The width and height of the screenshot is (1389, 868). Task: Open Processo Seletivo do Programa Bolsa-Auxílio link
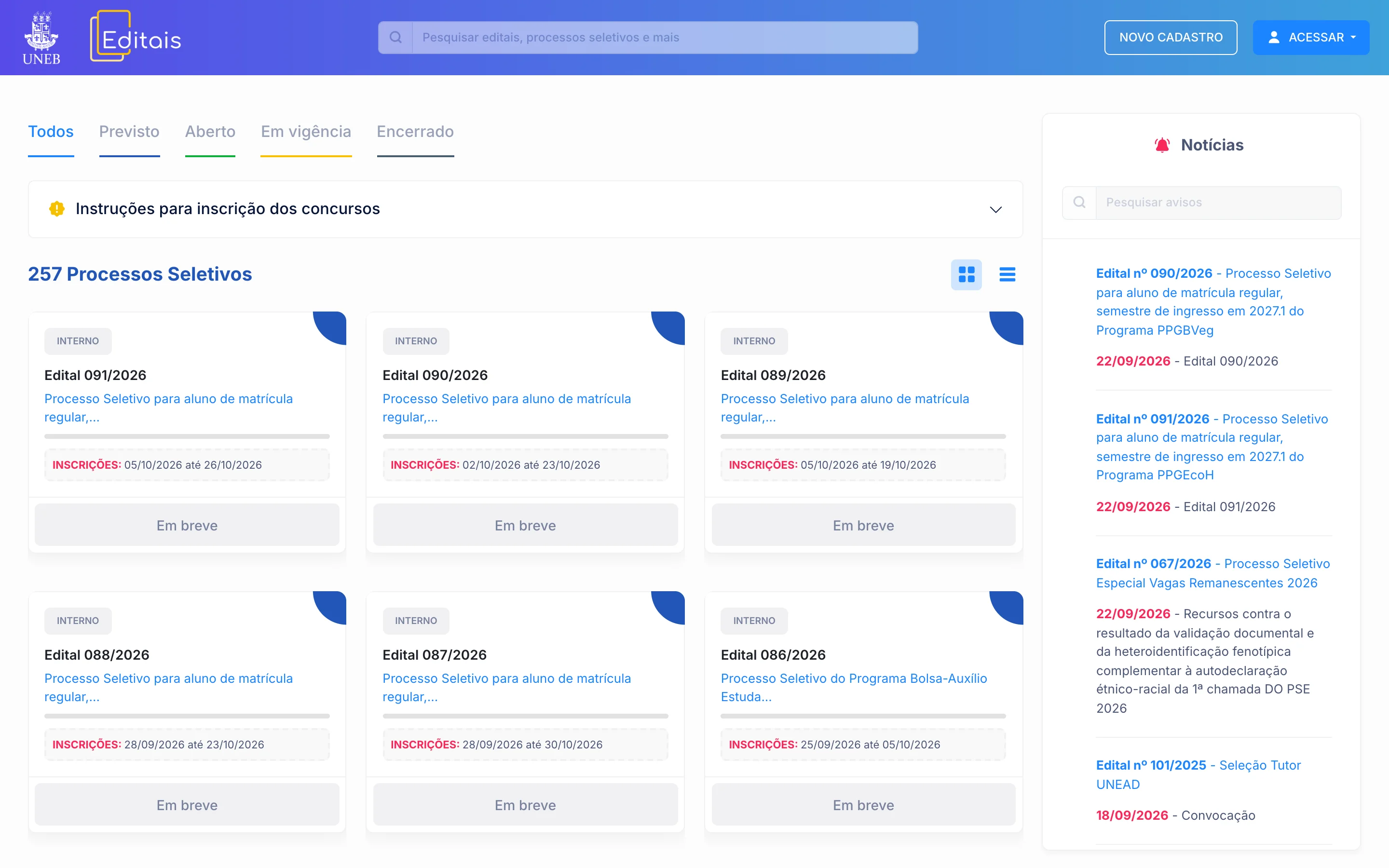pyautogui.click(x=854, y=687)
